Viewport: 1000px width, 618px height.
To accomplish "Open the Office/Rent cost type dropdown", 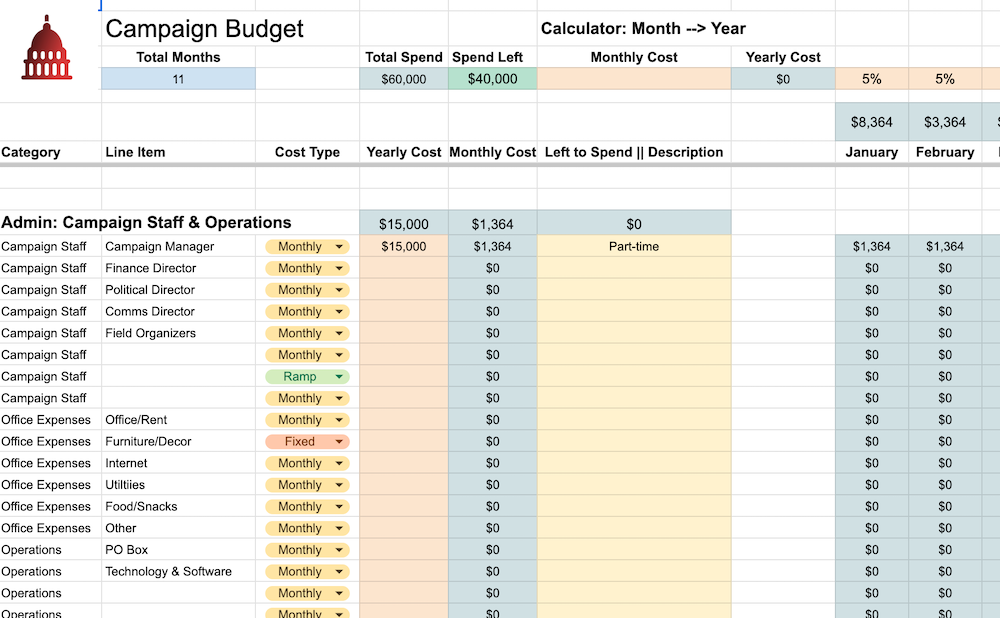I will click(x=306, y=419).
